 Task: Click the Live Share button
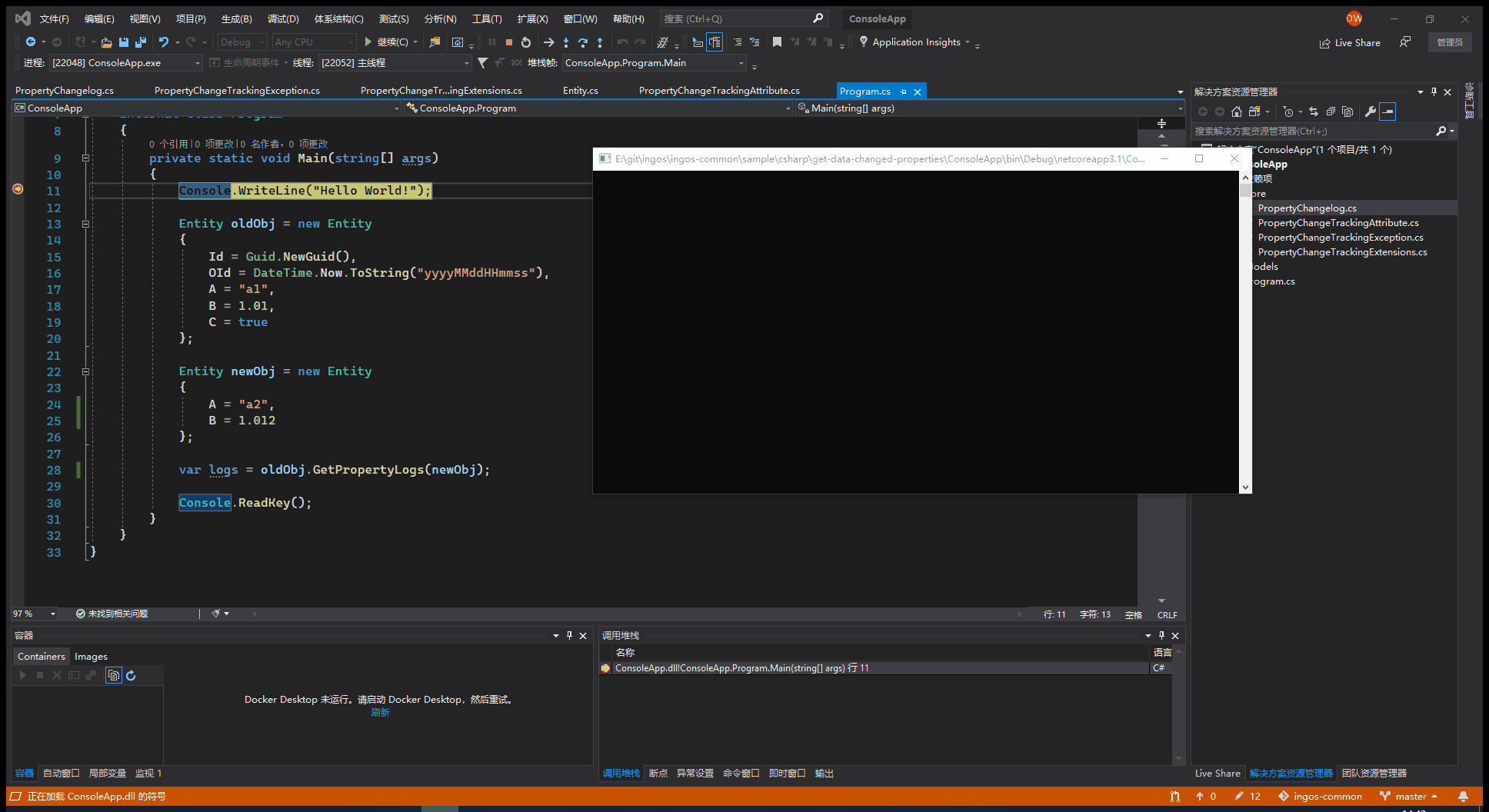1350,43
